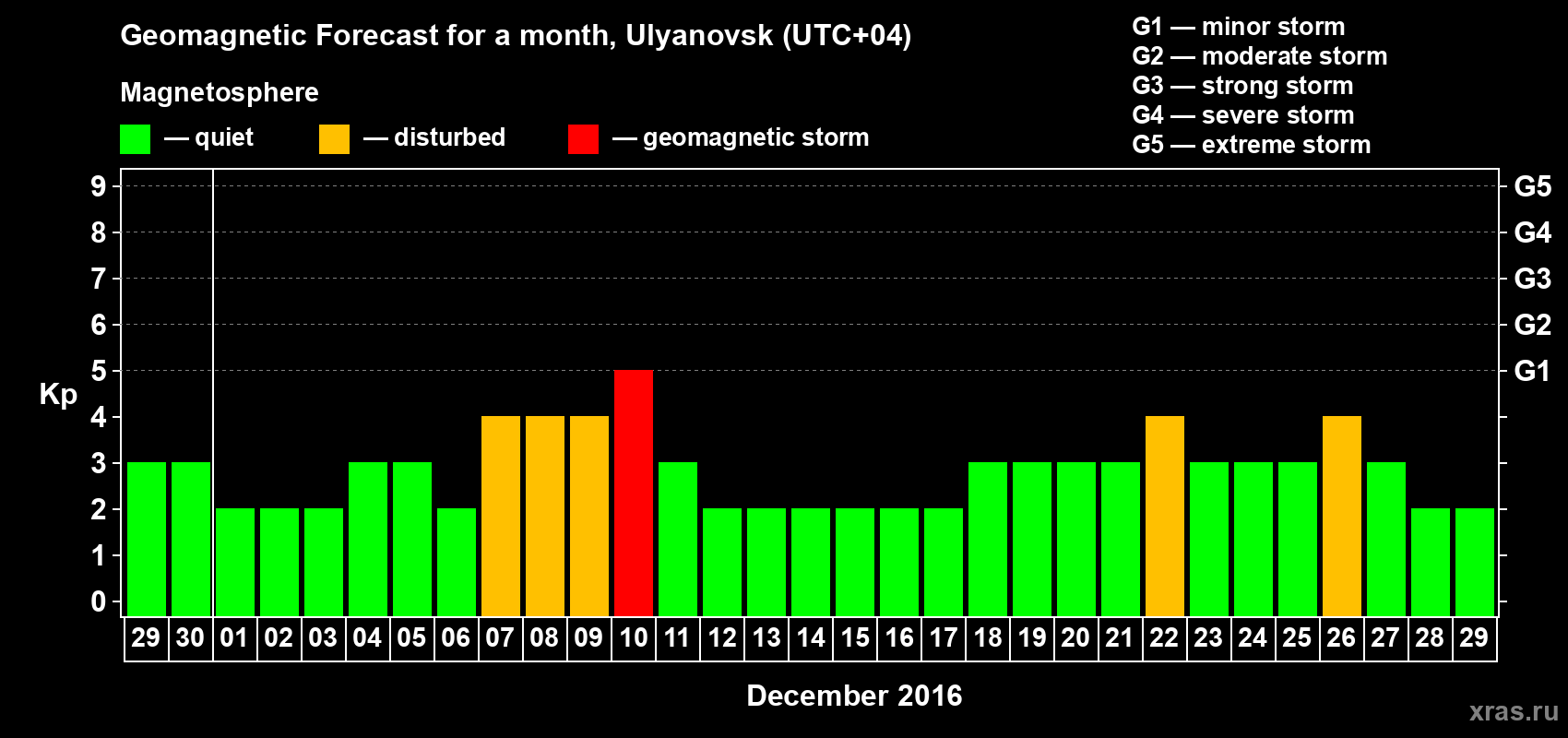Click the 'quiet' legend text
1568x738 pixels.
click(224, 138)
